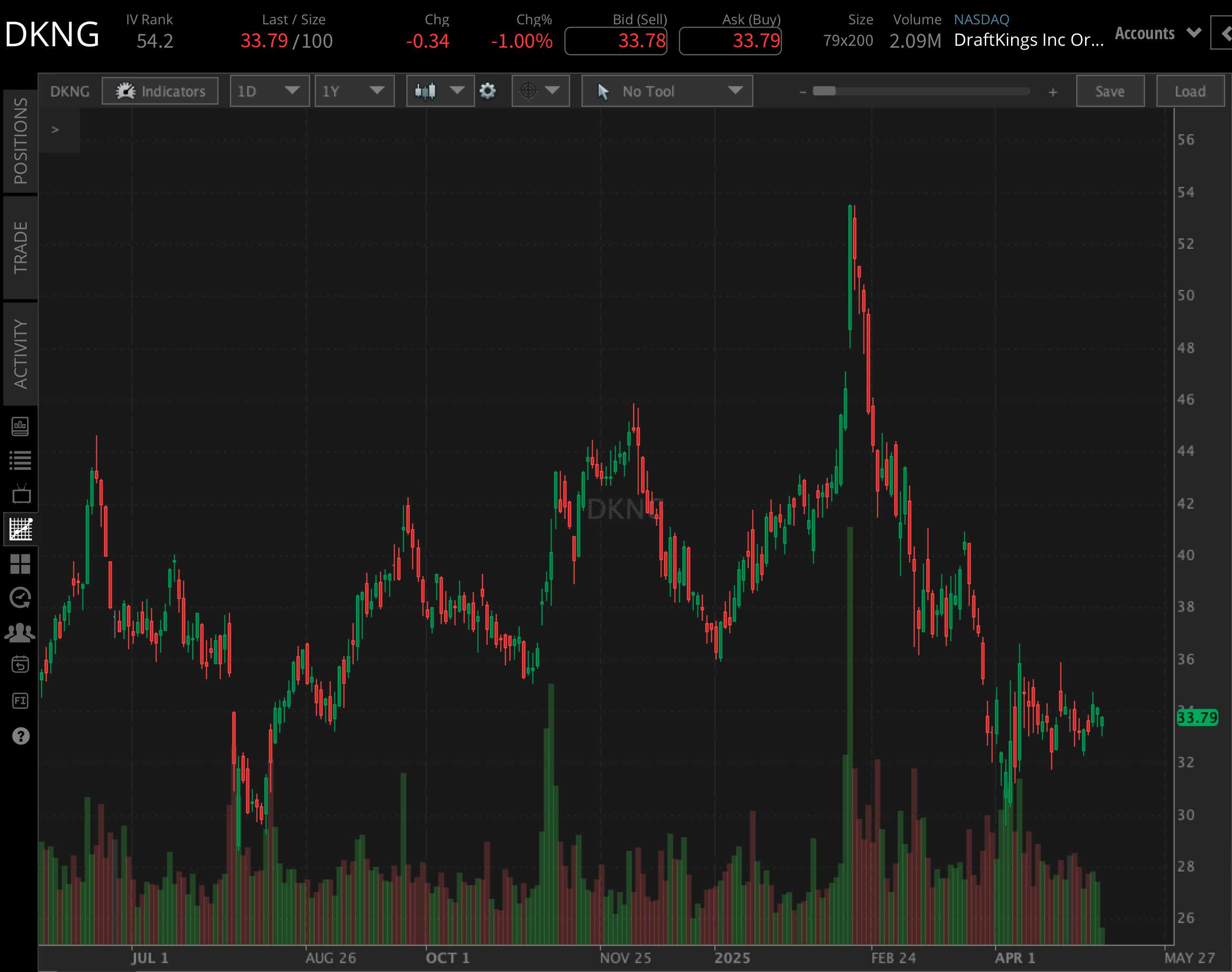Open the watchlist icon in the sidebar
Image resolution: width=1232 pixels, height=972 pixels.
pos(21,460)
